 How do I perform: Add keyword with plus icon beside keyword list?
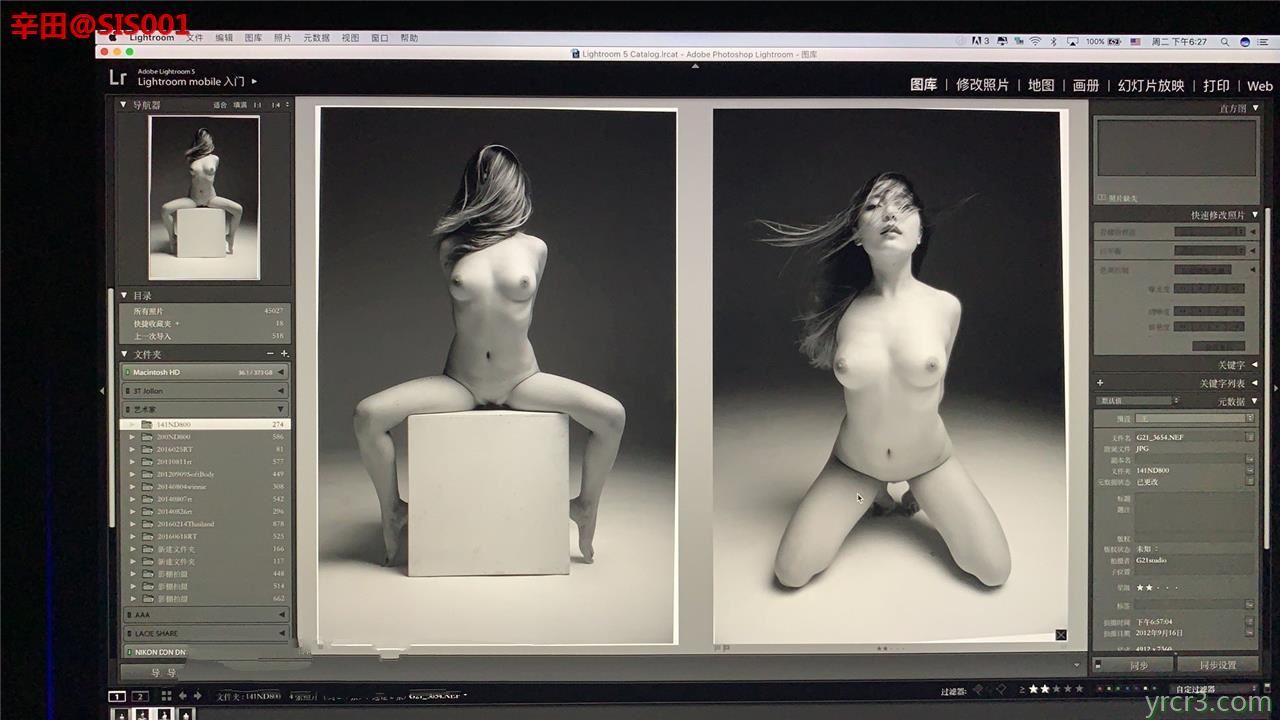[x=1100, y=383]
